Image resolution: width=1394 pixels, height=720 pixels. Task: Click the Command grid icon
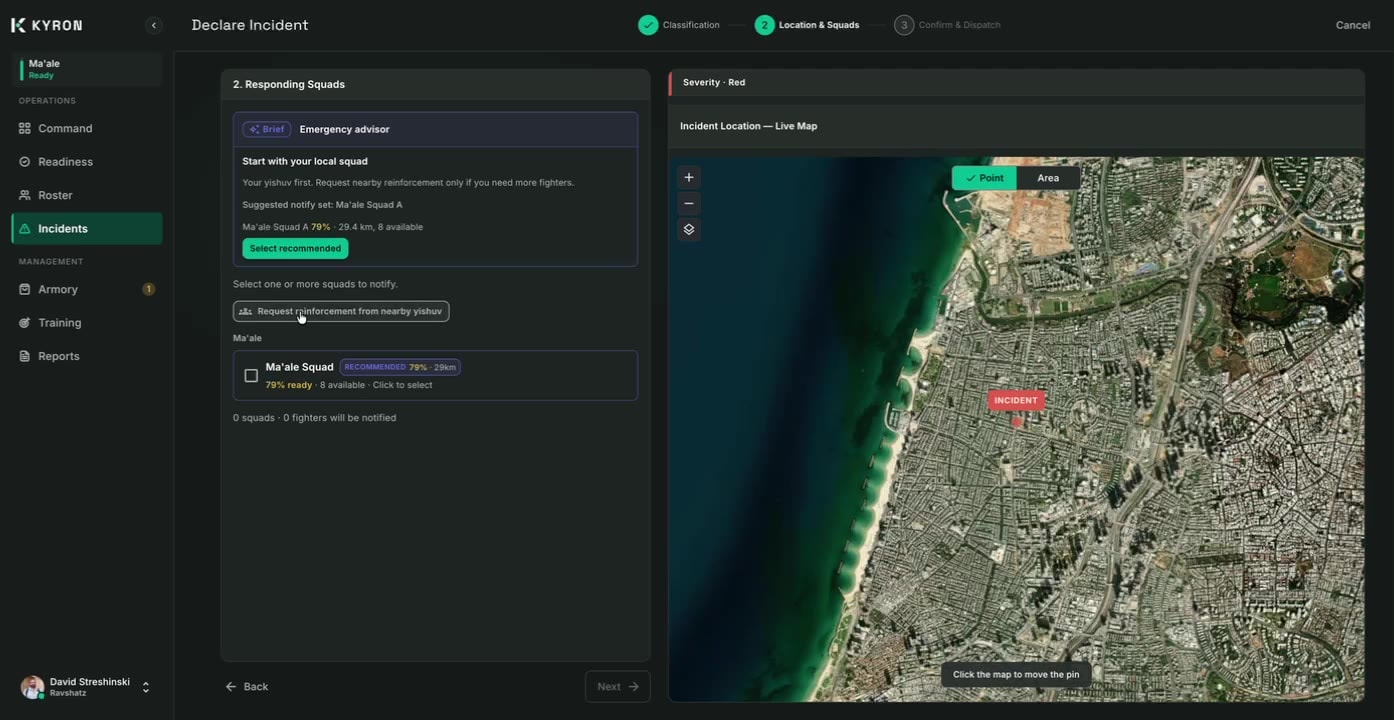point(25,128)
